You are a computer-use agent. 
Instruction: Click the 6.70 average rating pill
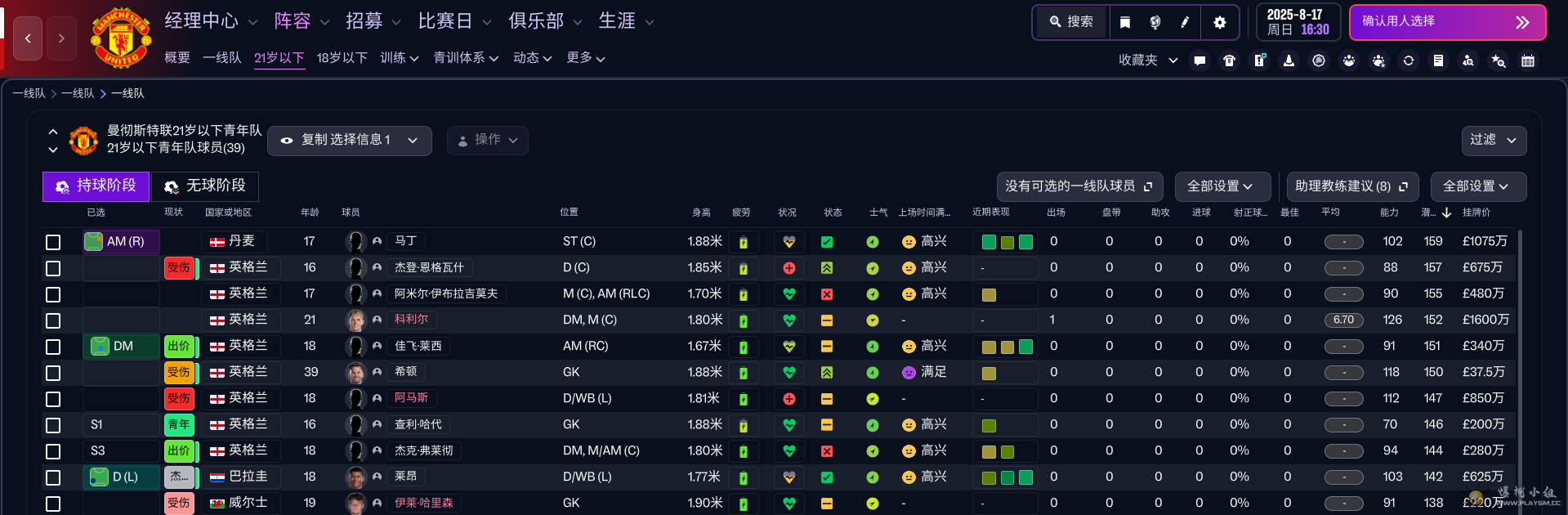coord(1344,320)
